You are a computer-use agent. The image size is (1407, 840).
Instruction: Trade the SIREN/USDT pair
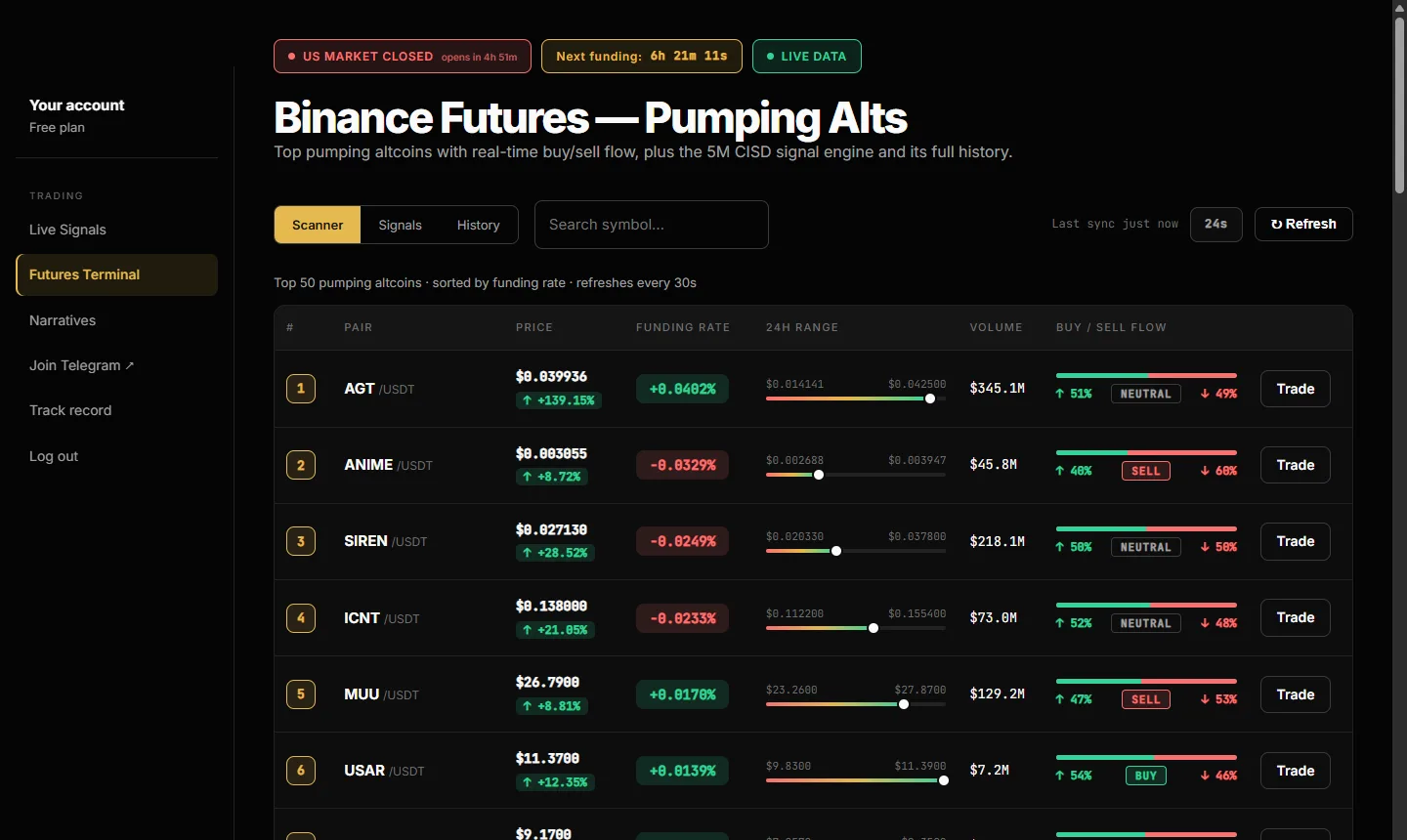1296,541
